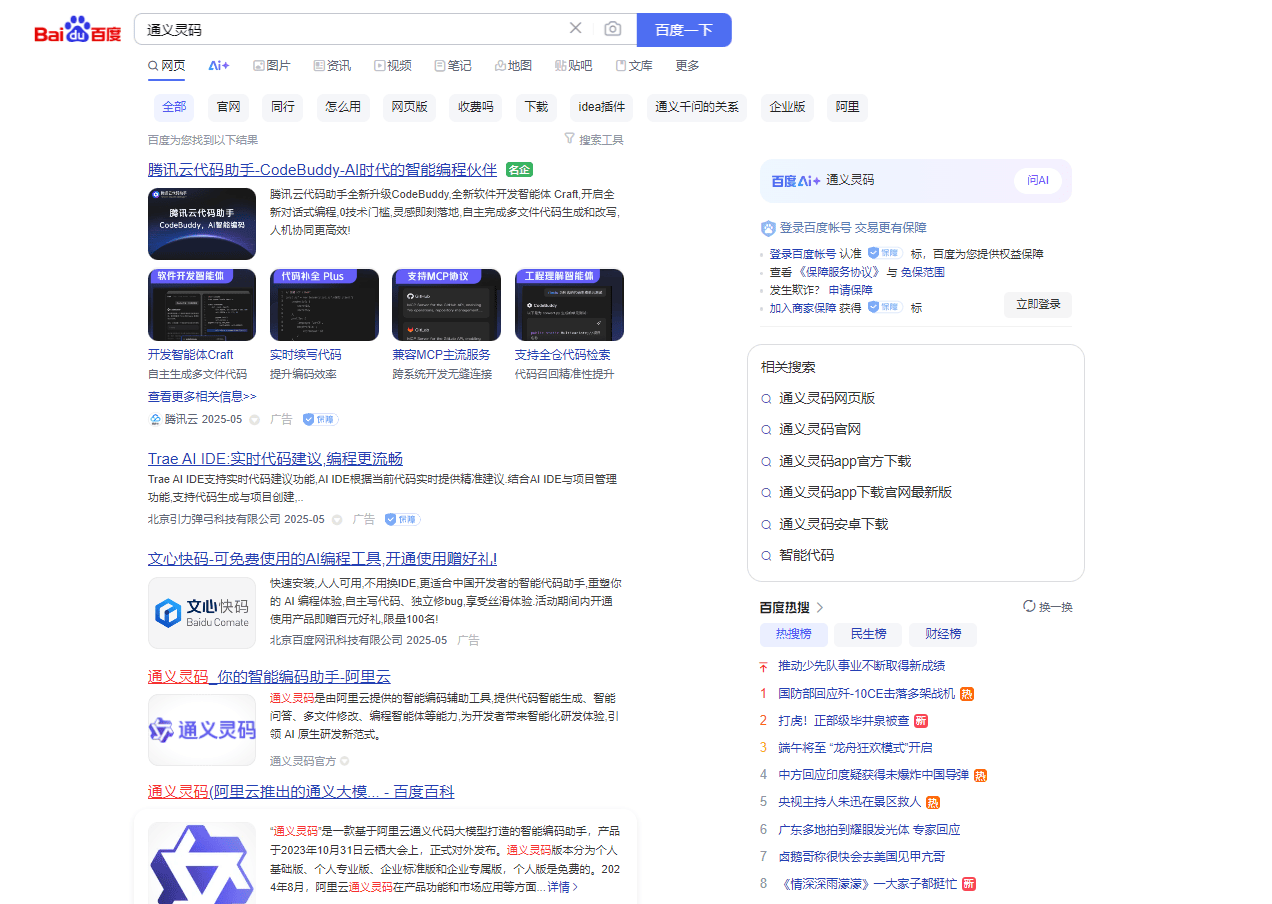This screenshot has height=904, width=1272.
Task: Select the idea插件 filter chip
Action: [602, 107]
